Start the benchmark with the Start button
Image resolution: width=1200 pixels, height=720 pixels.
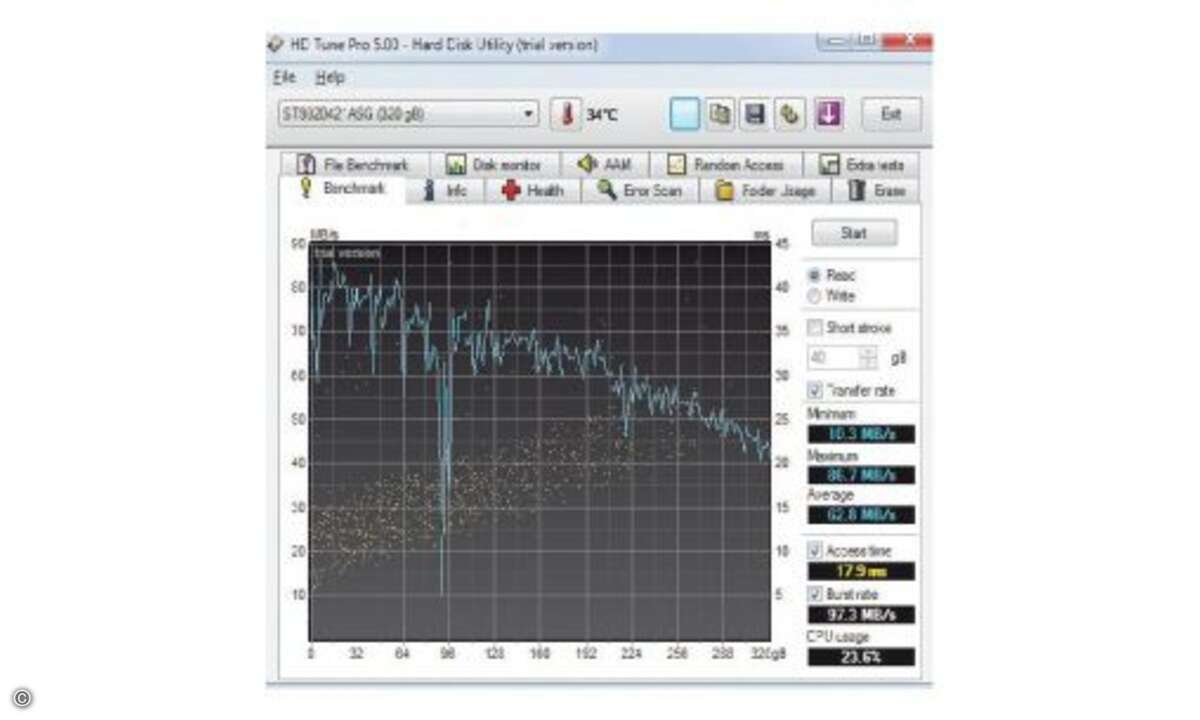click(x=854, y=233)
